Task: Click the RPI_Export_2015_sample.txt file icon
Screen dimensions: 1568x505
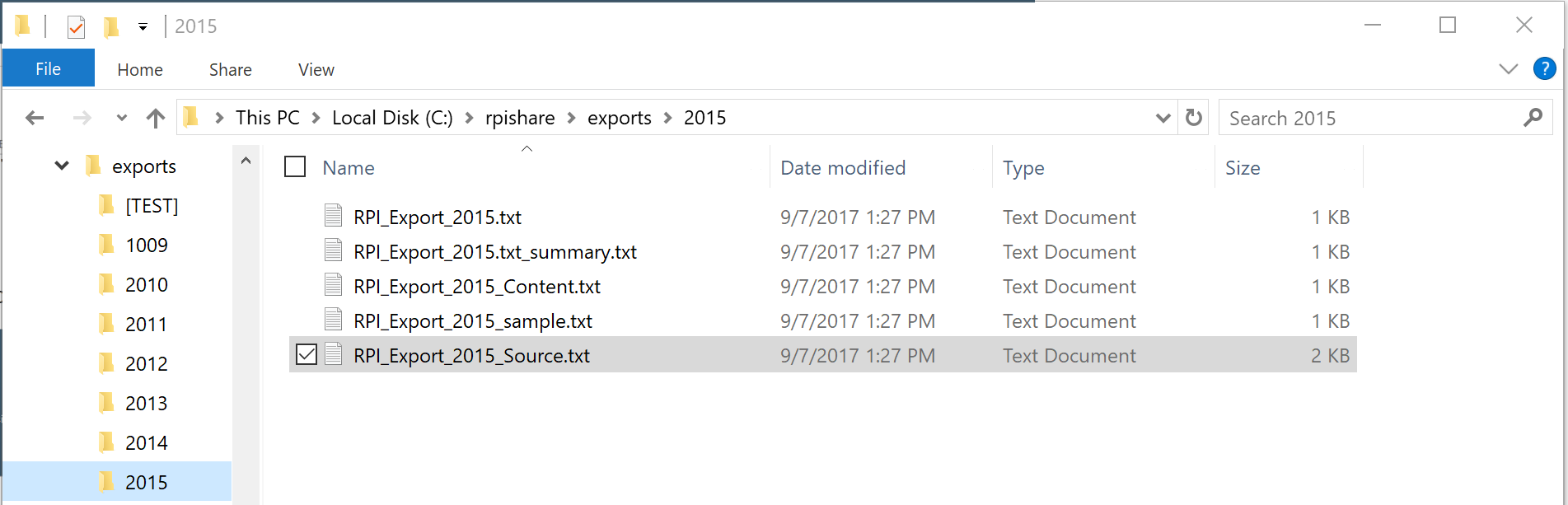Action: [333, 320]
